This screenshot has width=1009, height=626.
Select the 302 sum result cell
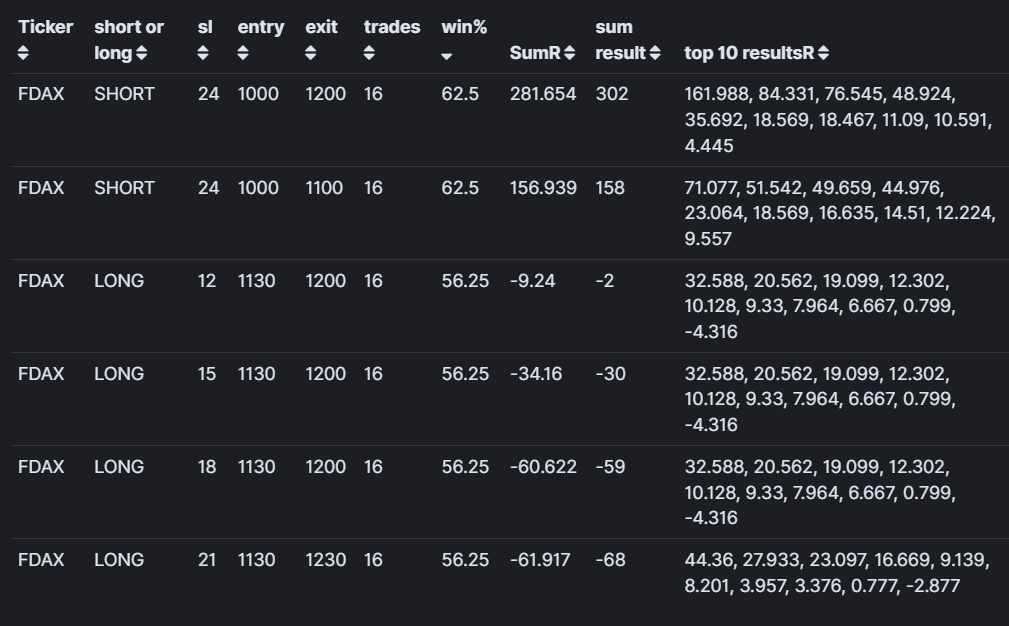(x=611, y=94)
